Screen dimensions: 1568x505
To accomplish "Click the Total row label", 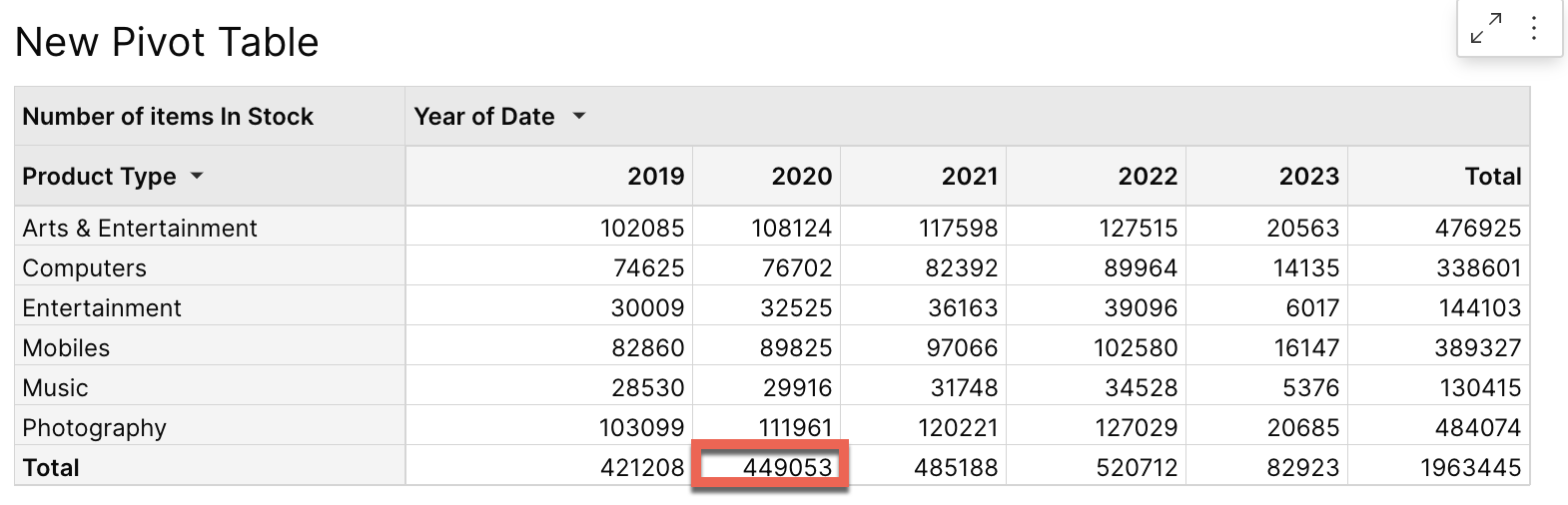I will click(51, 467).
